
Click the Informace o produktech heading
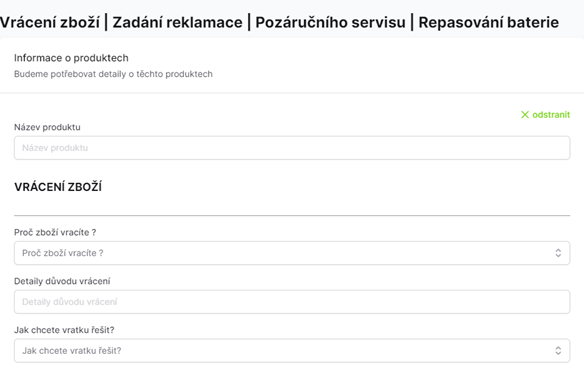[x=71, y=58]
